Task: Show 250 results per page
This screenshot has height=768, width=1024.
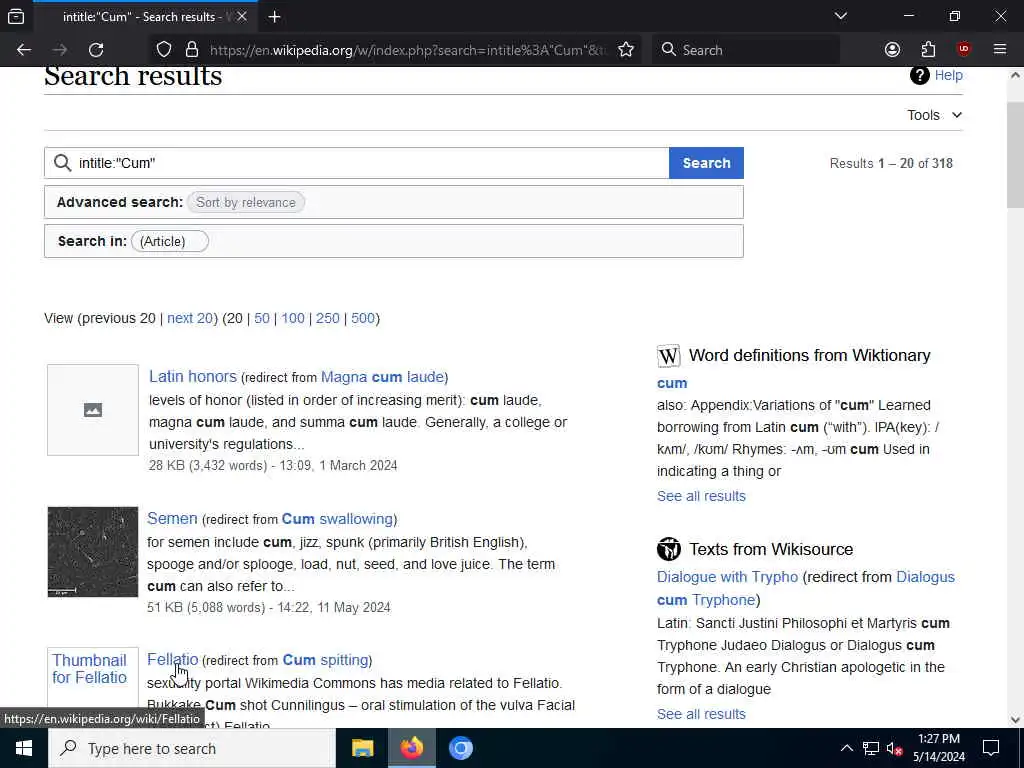Action: (328, 318)
